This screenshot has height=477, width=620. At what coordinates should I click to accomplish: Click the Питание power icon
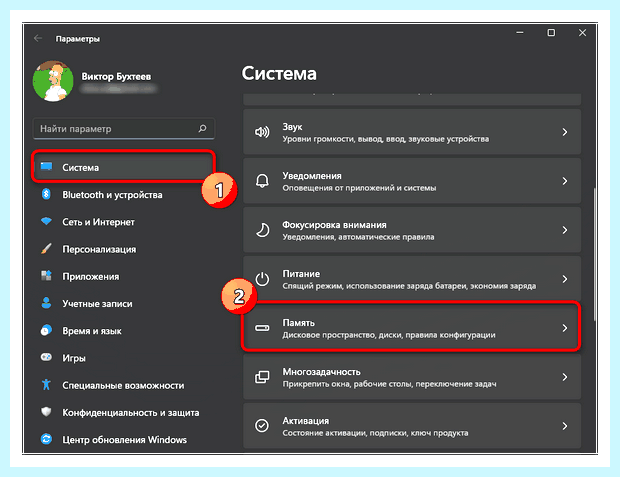262,279
